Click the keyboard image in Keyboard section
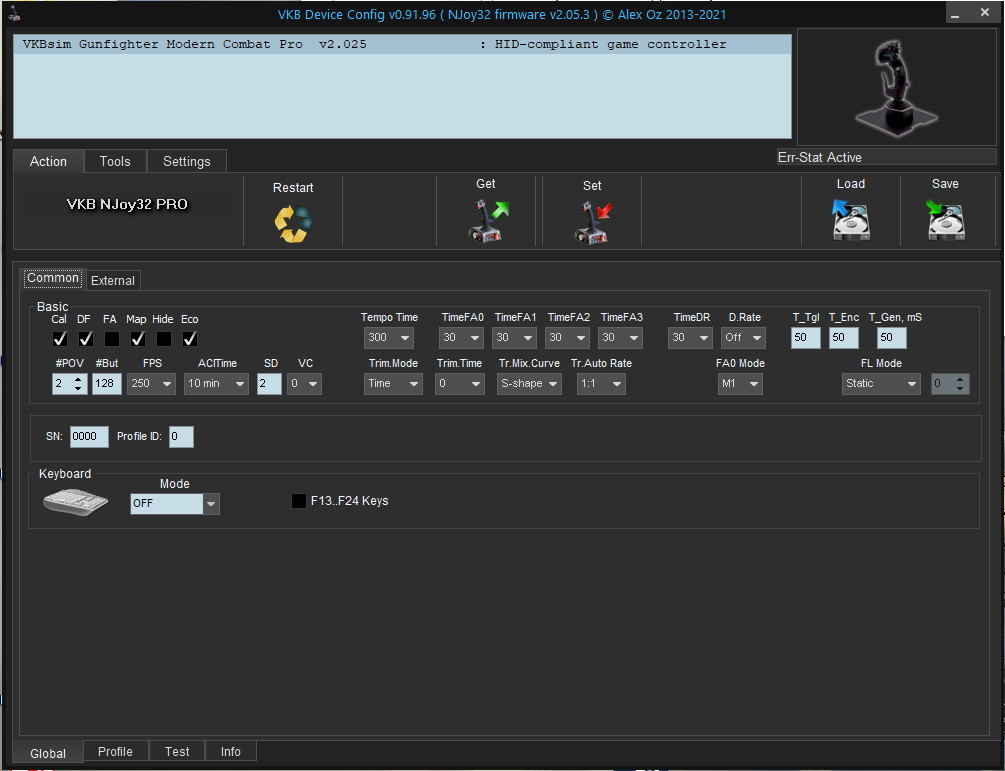This screenshot has height=771, width=1005. click(76, 502)
